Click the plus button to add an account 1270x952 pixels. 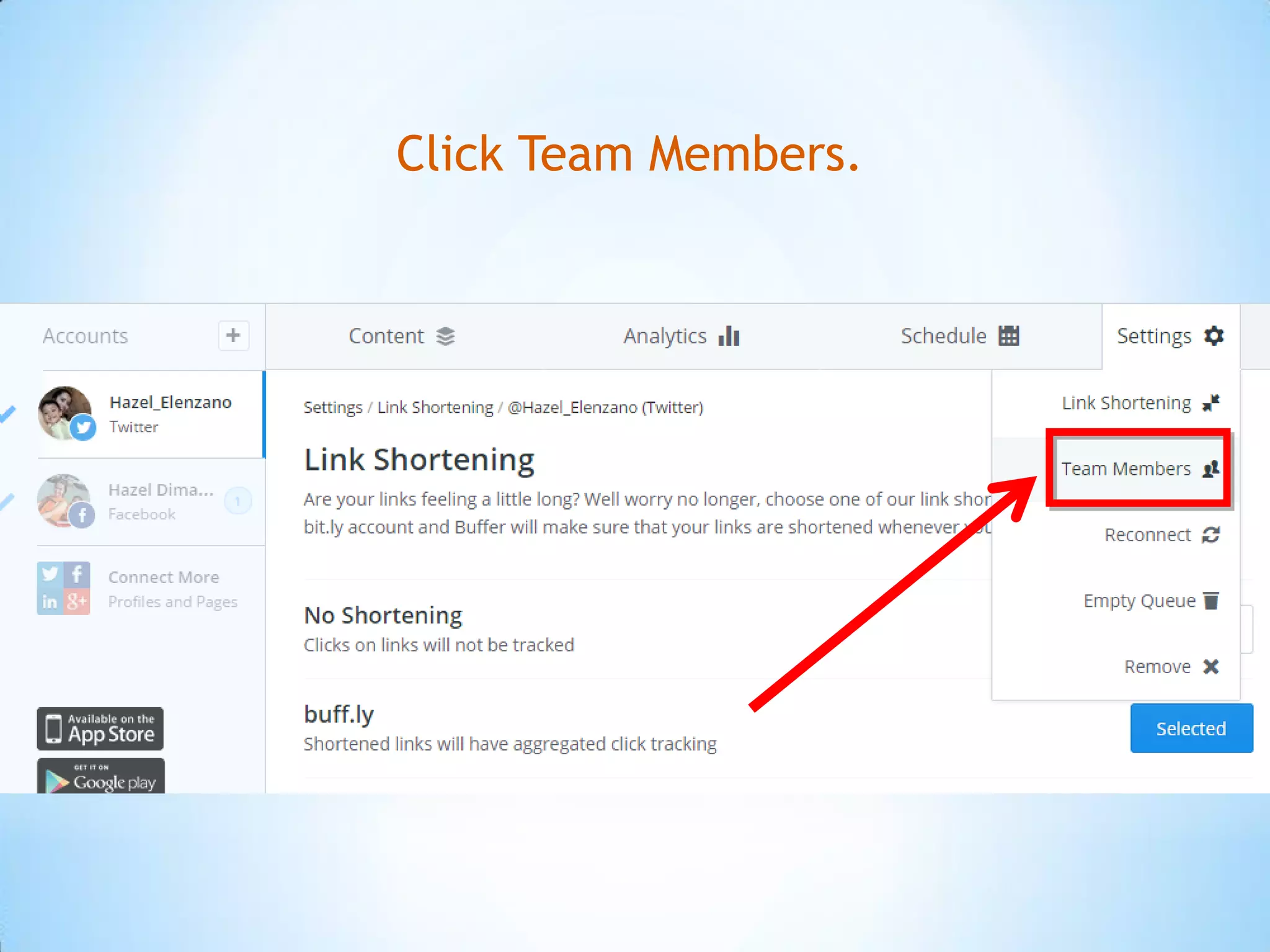click(233, 336)
